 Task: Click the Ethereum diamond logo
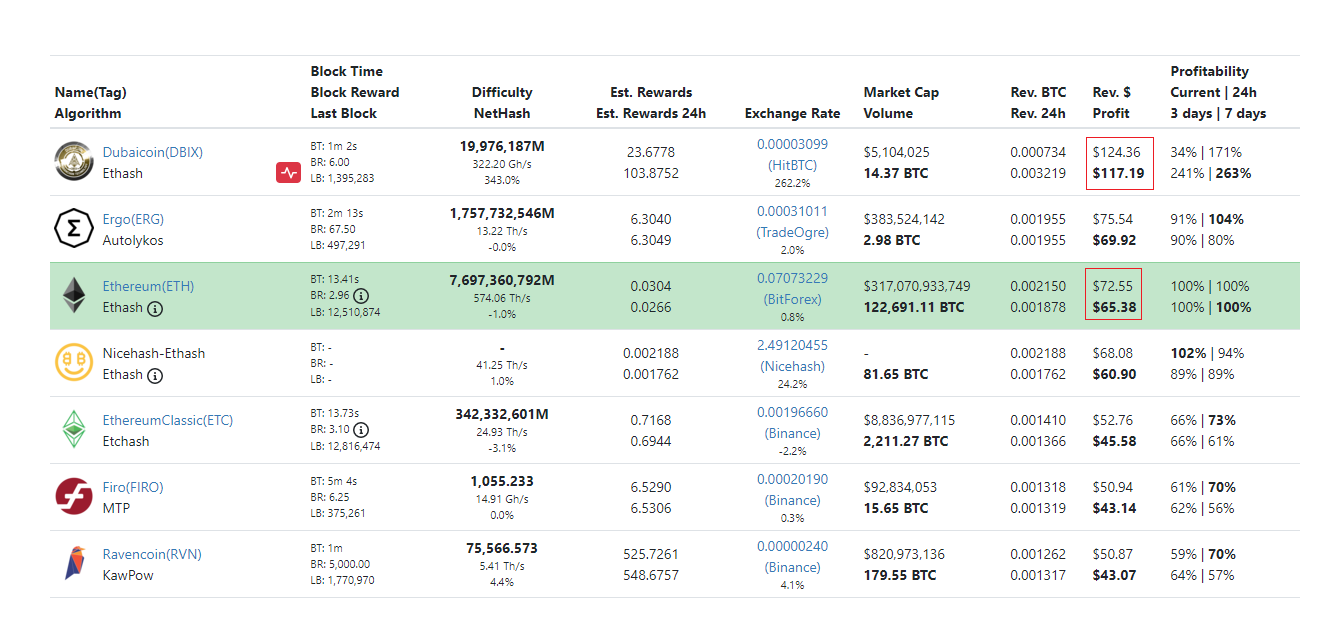point(74,296)
